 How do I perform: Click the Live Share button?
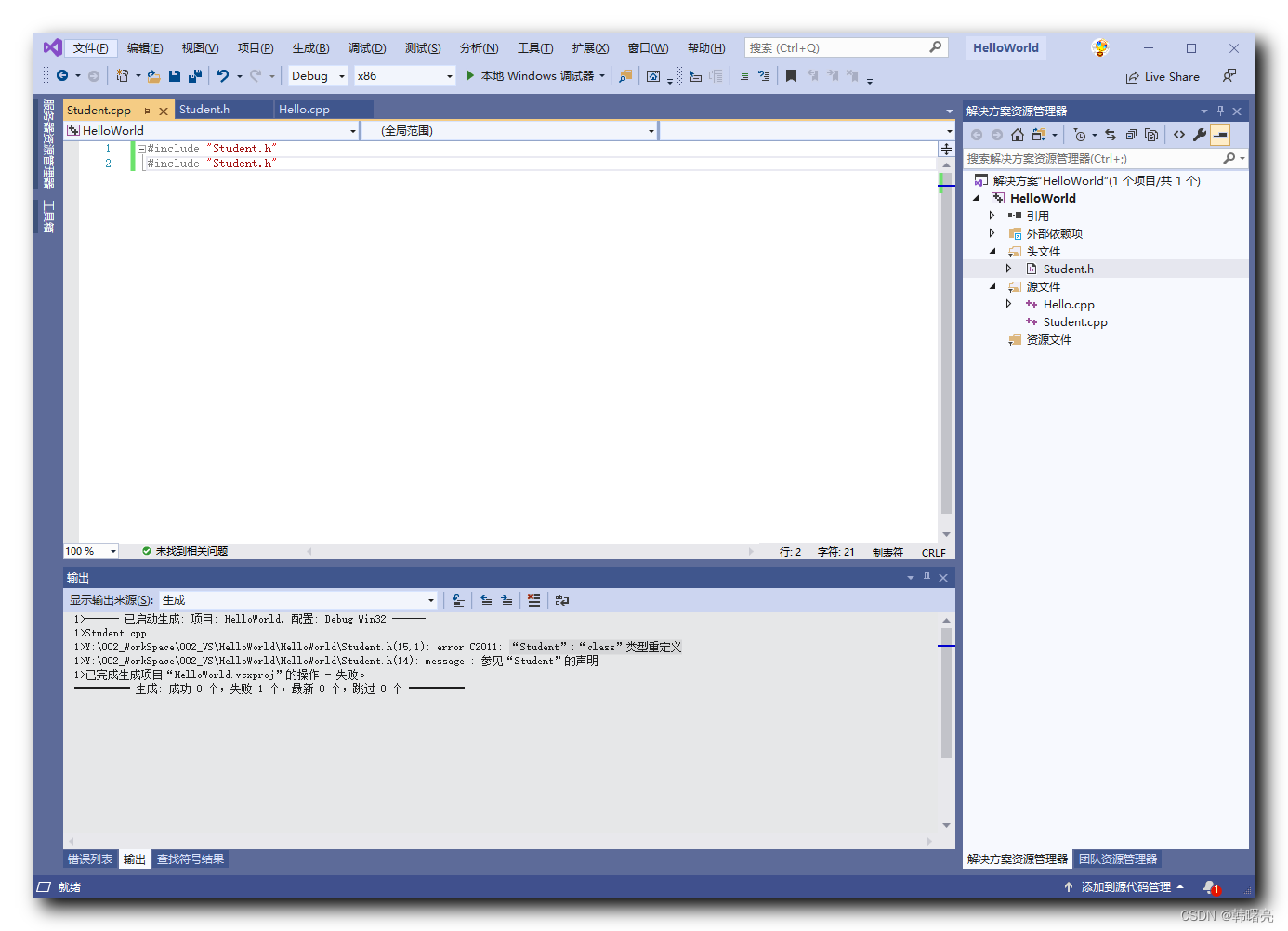(x=1163, y=77)
